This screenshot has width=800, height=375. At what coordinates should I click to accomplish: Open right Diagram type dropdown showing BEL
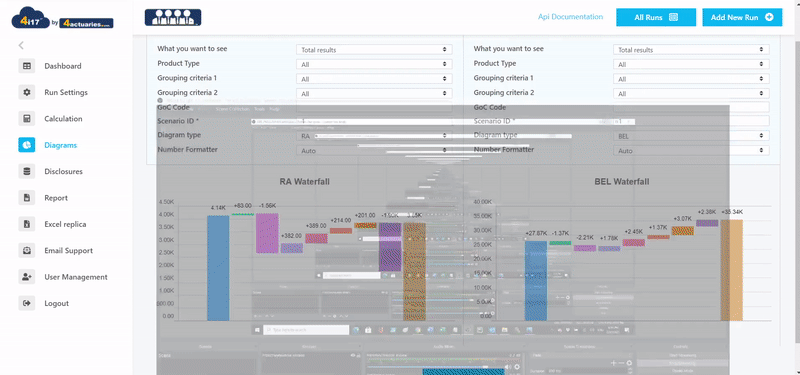(691, 136)
